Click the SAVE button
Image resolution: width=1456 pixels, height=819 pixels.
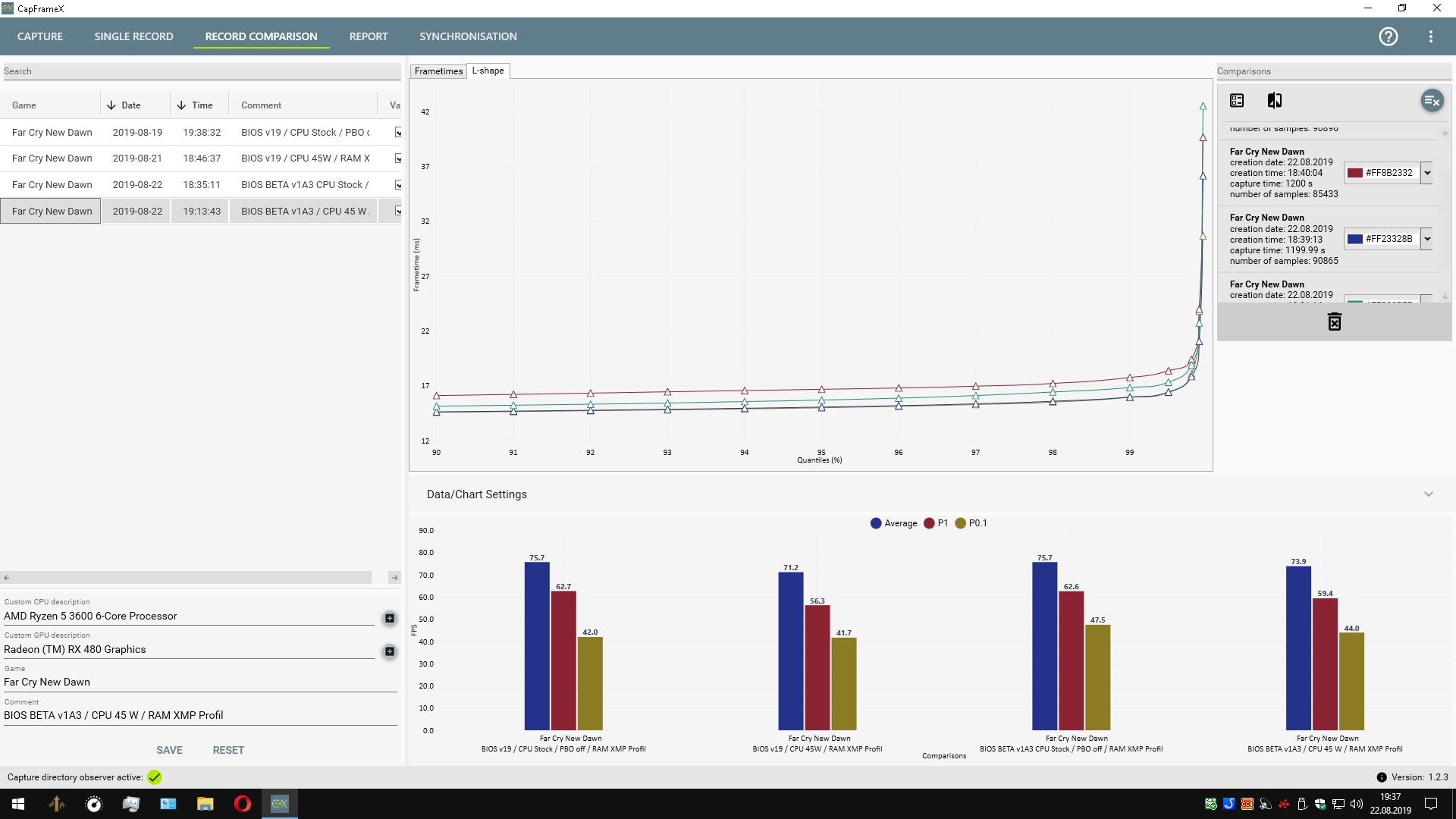click(x=169, y=750)
